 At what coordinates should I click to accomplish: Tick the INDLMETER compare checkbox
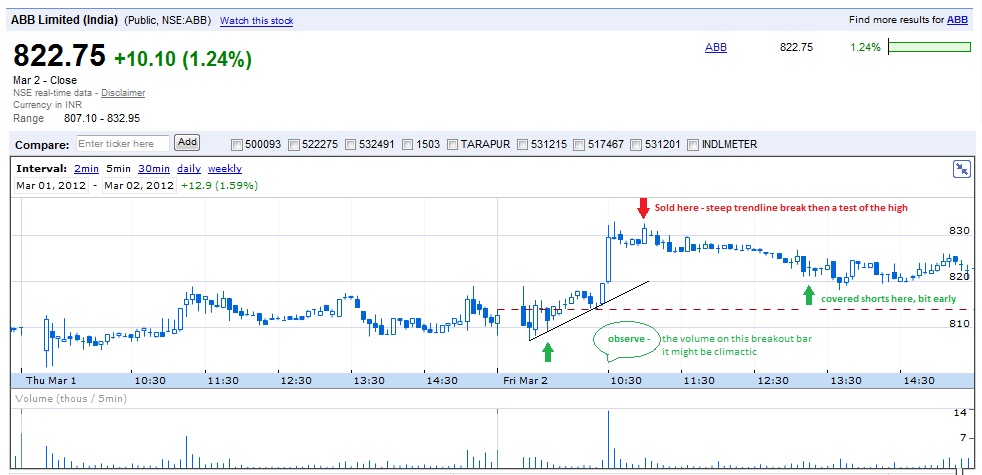point(693,145)
